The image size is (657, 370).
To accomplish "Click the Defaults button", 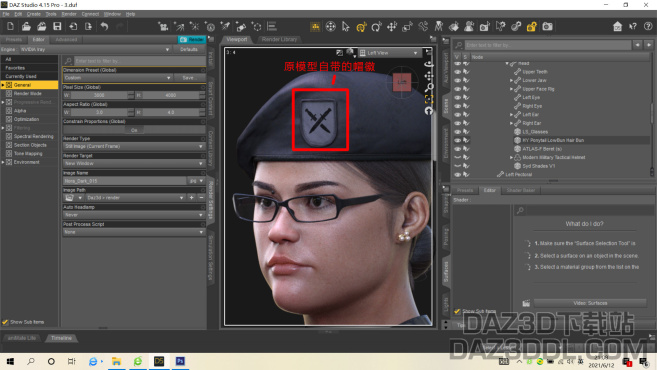I will pos(189,49).
